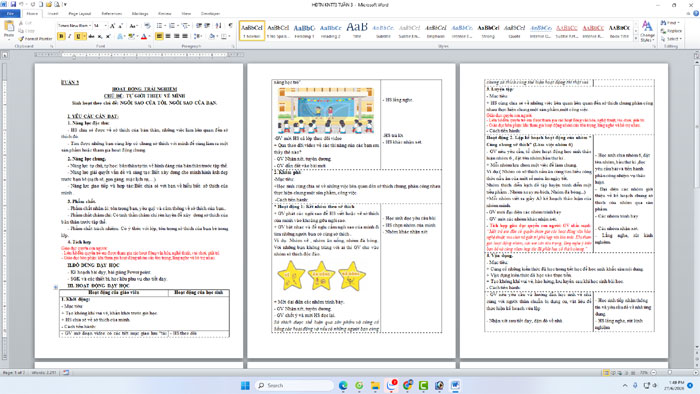Image resolution: width=700 pixels, height=394 pixels.
Task: Toggle Show/Hide paragraph marks
Action: pyautogui.click(x=230, y=25)
